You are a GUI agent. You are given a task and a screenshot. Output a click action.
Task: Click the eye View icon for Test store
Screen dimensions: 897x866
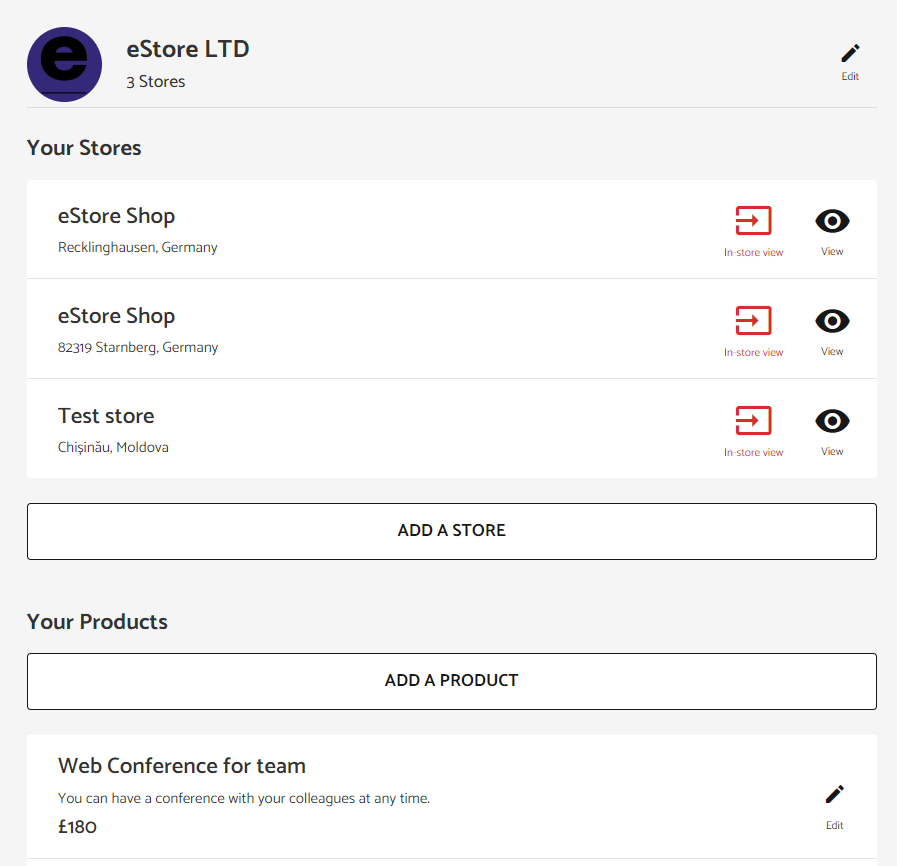click(832, 431)
